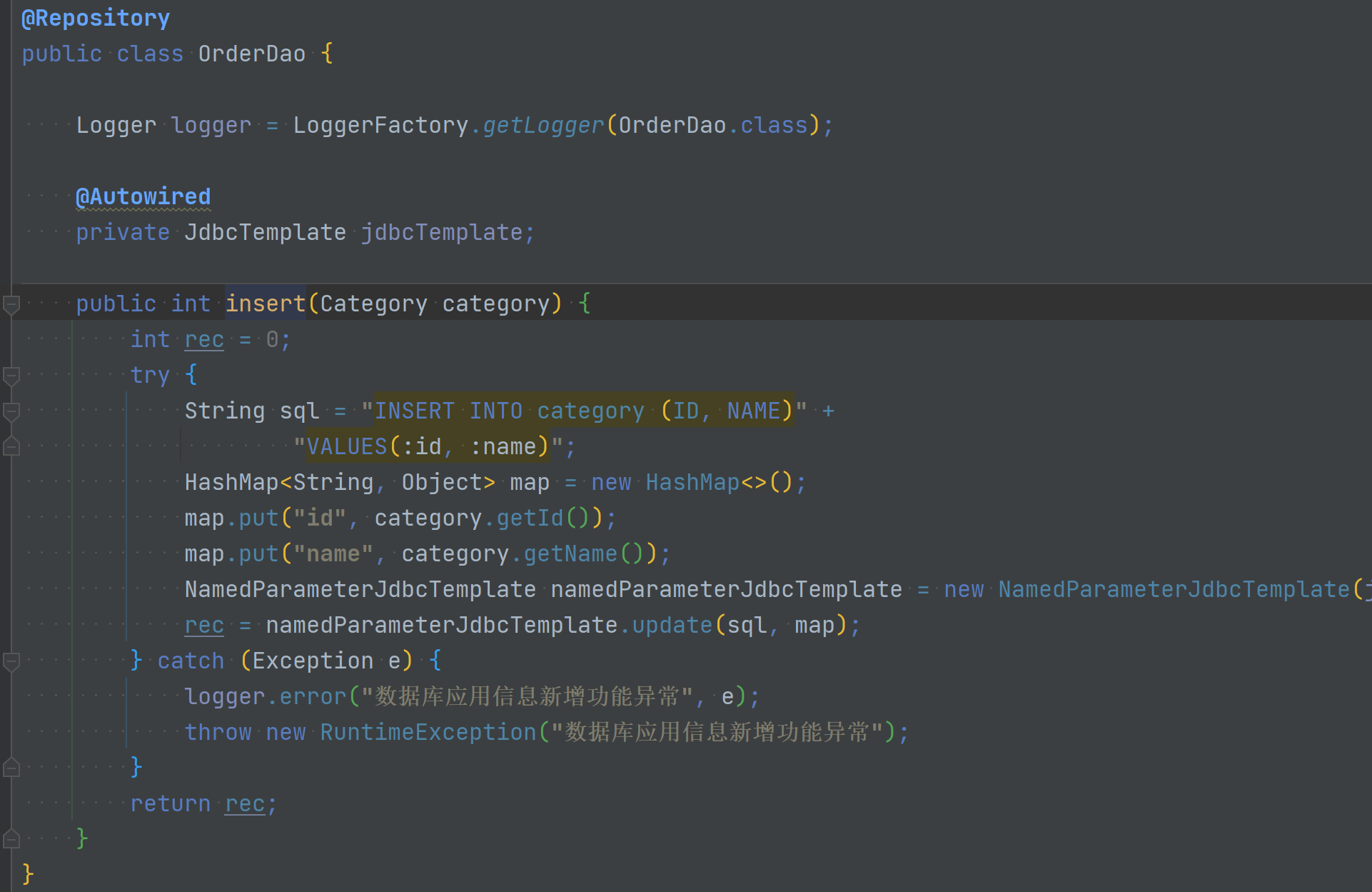Fold the String sql statement marker
Screen dimensions: 1372x892
point(11,411)
